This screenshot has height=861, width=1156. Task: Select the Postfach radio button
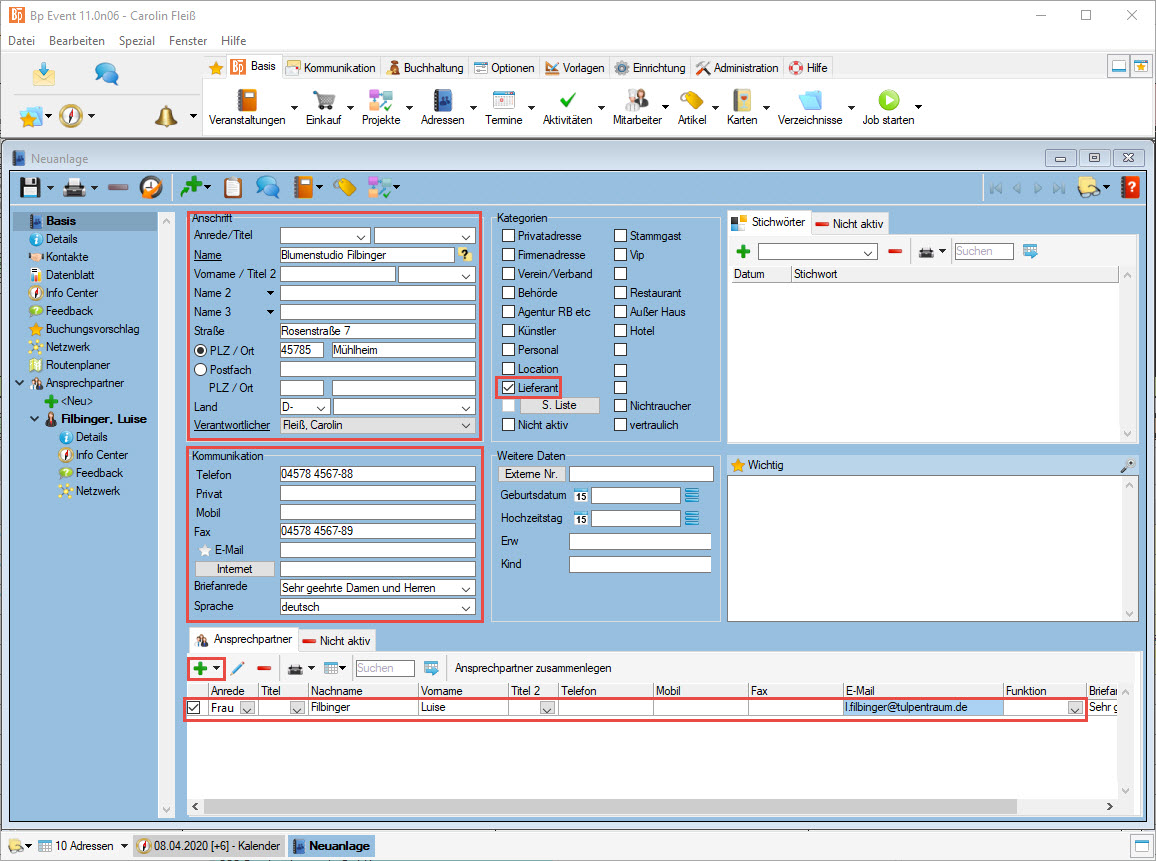tap(200, 369)
